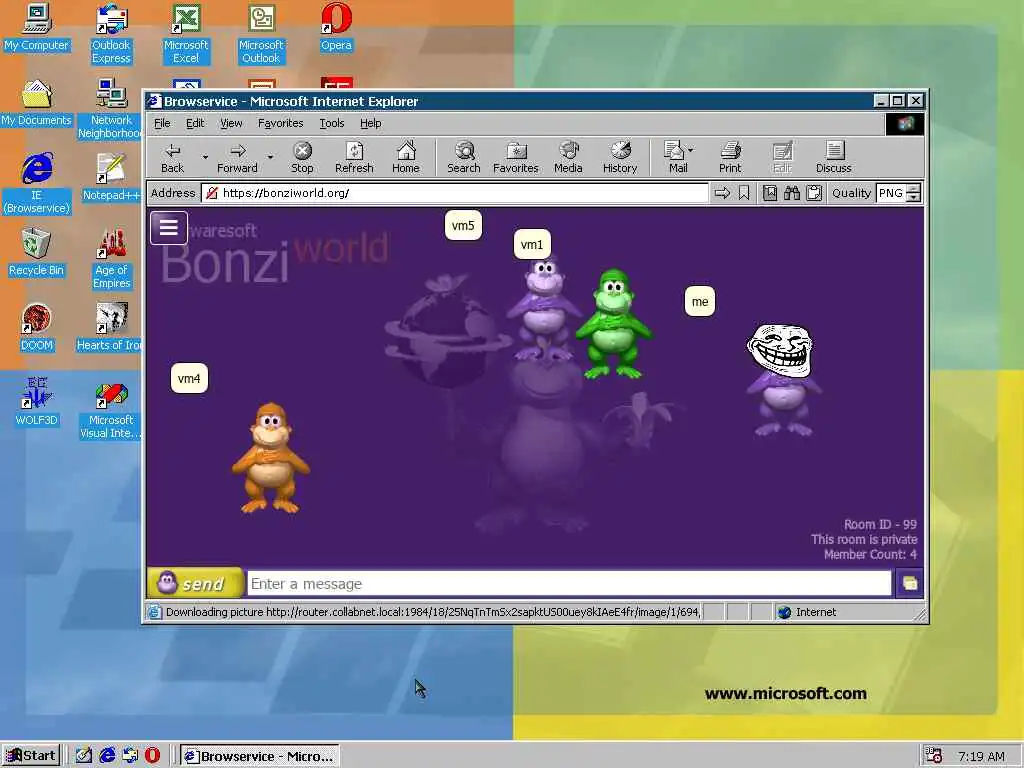Open the View menu
The height and width of the screenshot is (768, 1024).
pyautogui.click(x=231, y=123)
